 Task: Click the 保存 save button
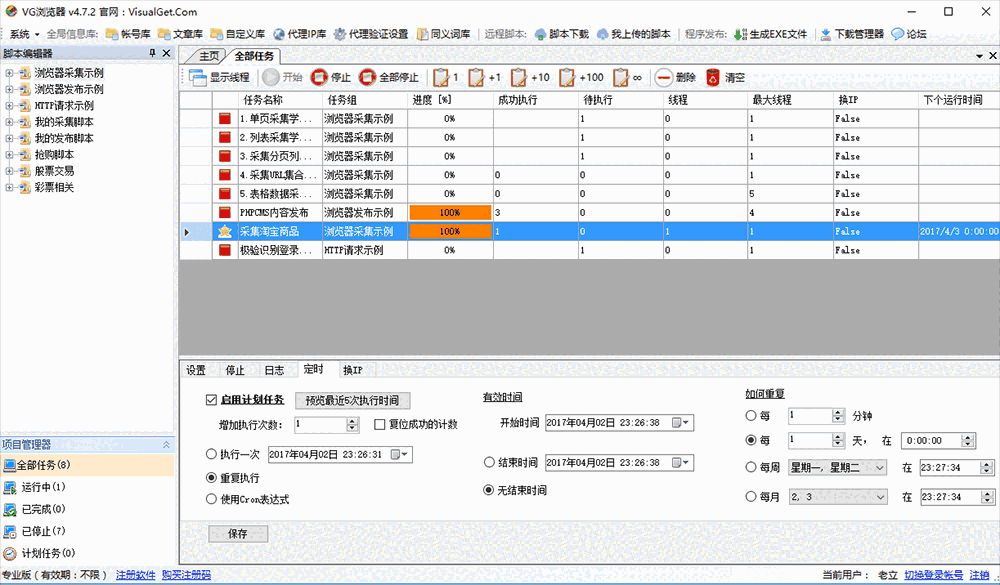(237, 533)
